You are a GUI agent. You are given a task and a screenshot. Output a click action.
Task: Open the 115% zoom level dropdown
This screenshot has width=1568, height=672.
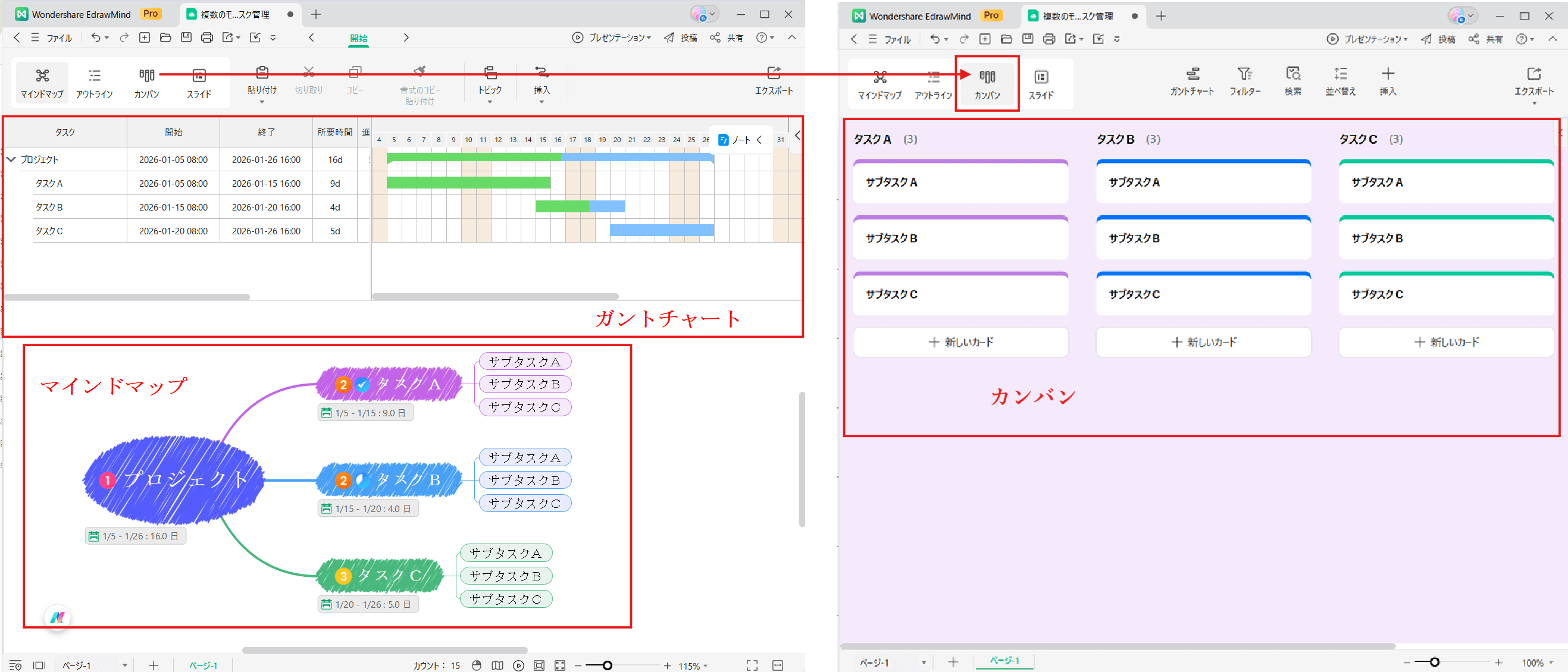[691, 665]
